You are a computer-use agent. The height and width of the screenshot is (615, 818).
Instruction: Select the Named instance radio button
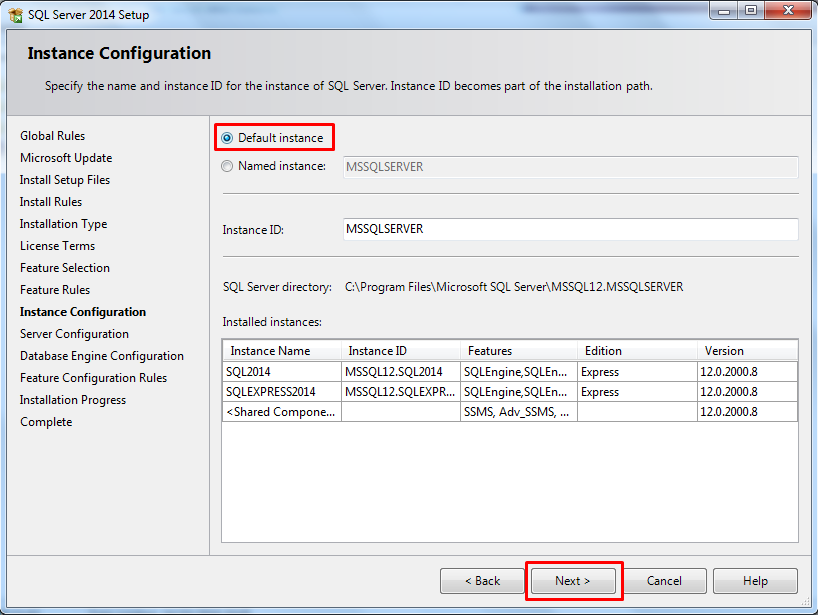(x=227, y=166)
